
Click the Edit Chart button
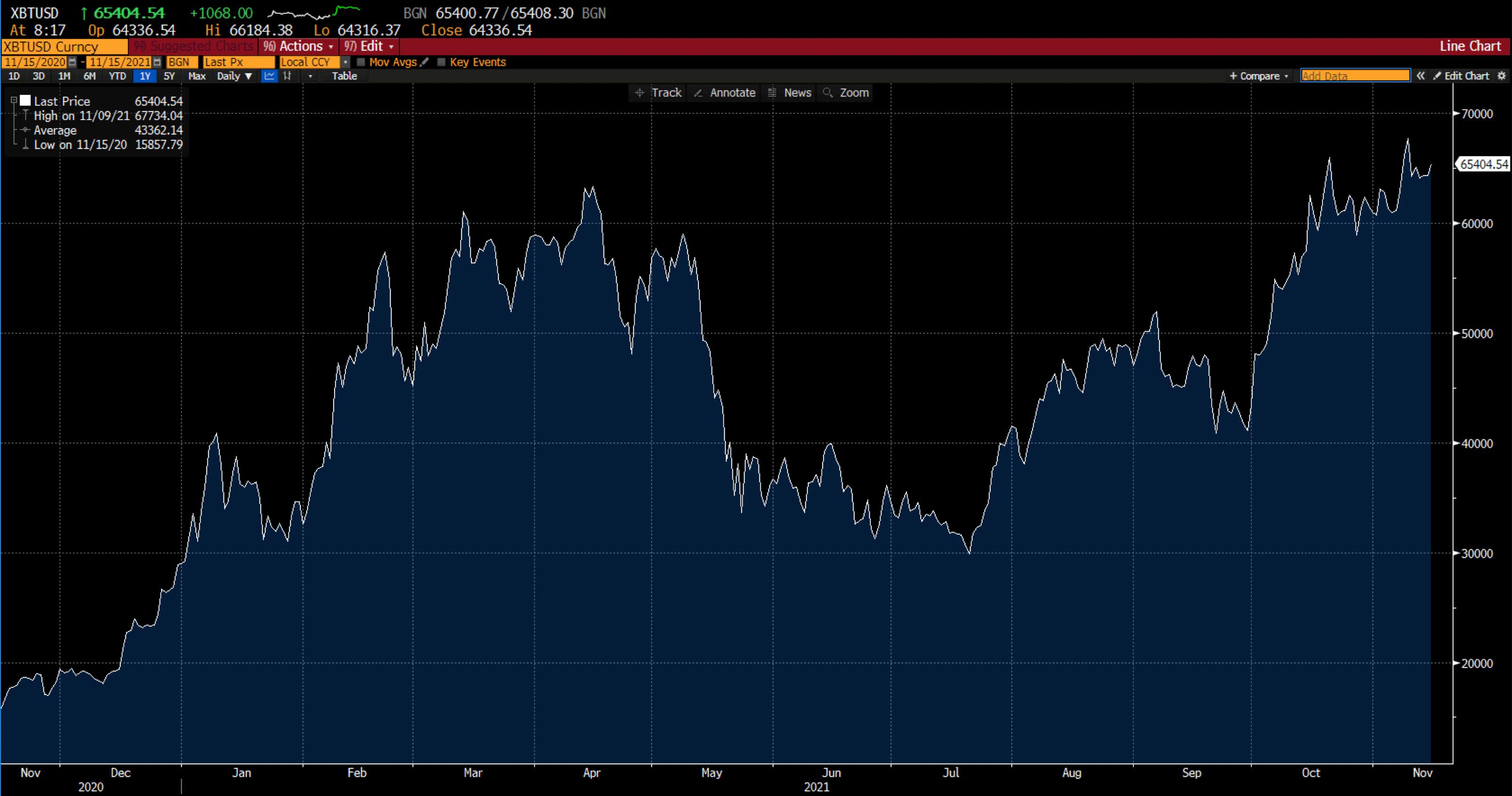1462,76
